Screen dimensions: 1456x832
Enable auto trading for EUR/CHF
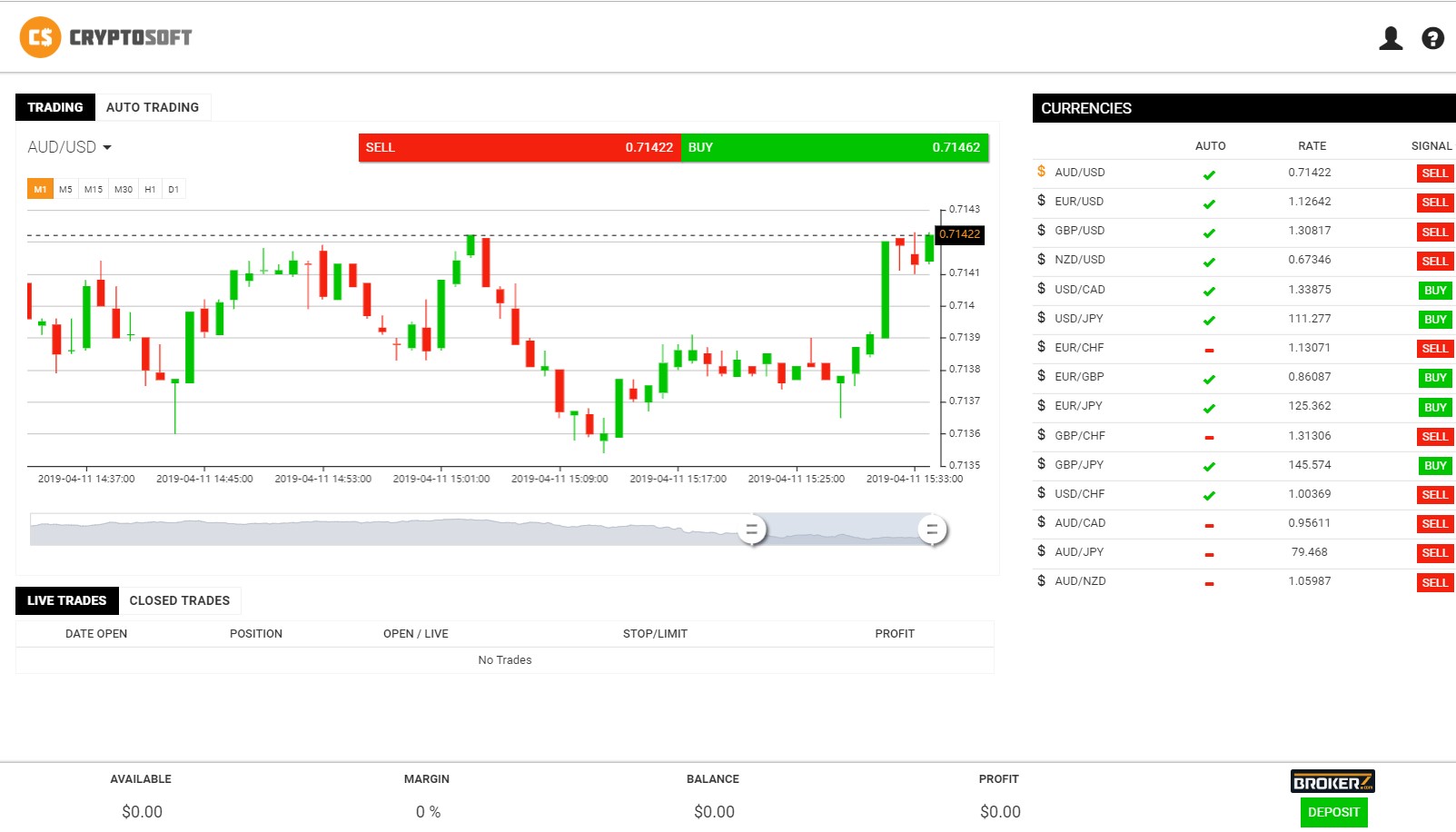[x=1209, y=350]
